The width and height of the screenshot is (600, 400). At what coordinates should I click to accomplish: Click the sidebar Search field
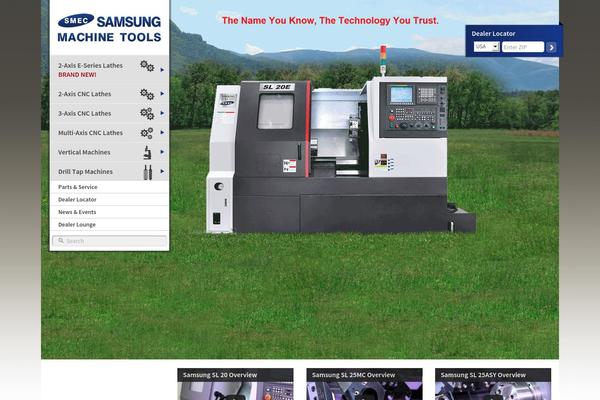coord(109,241)
